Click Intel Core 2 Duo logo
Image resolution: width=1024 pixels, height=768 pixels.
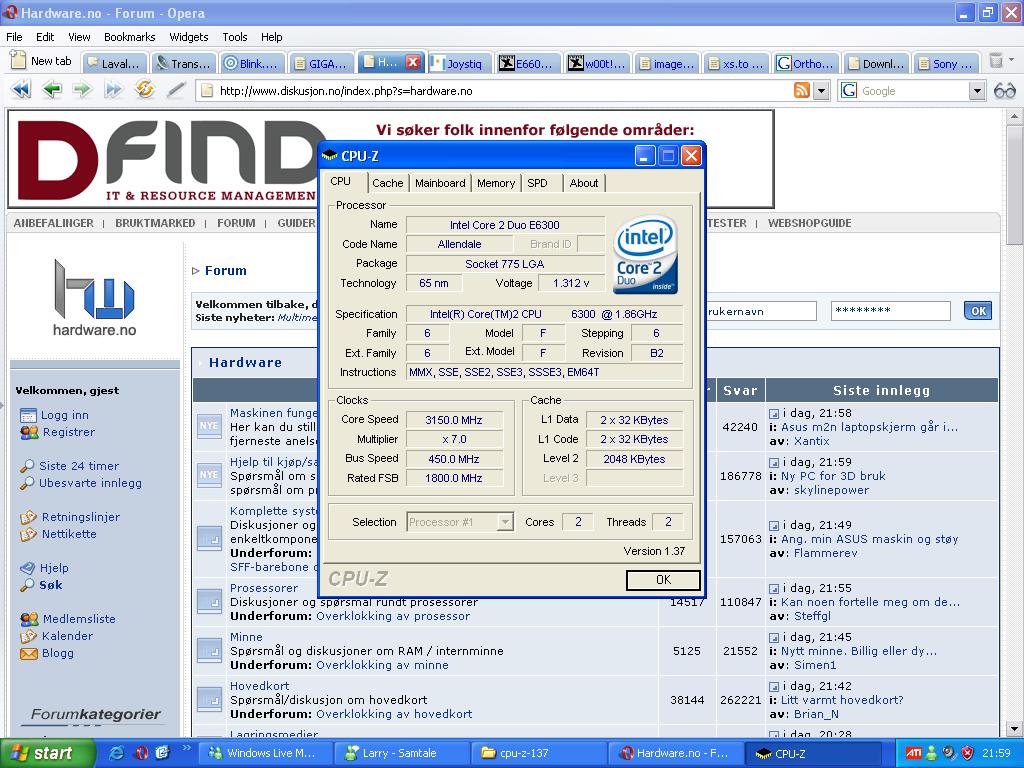tap(645, 254)
